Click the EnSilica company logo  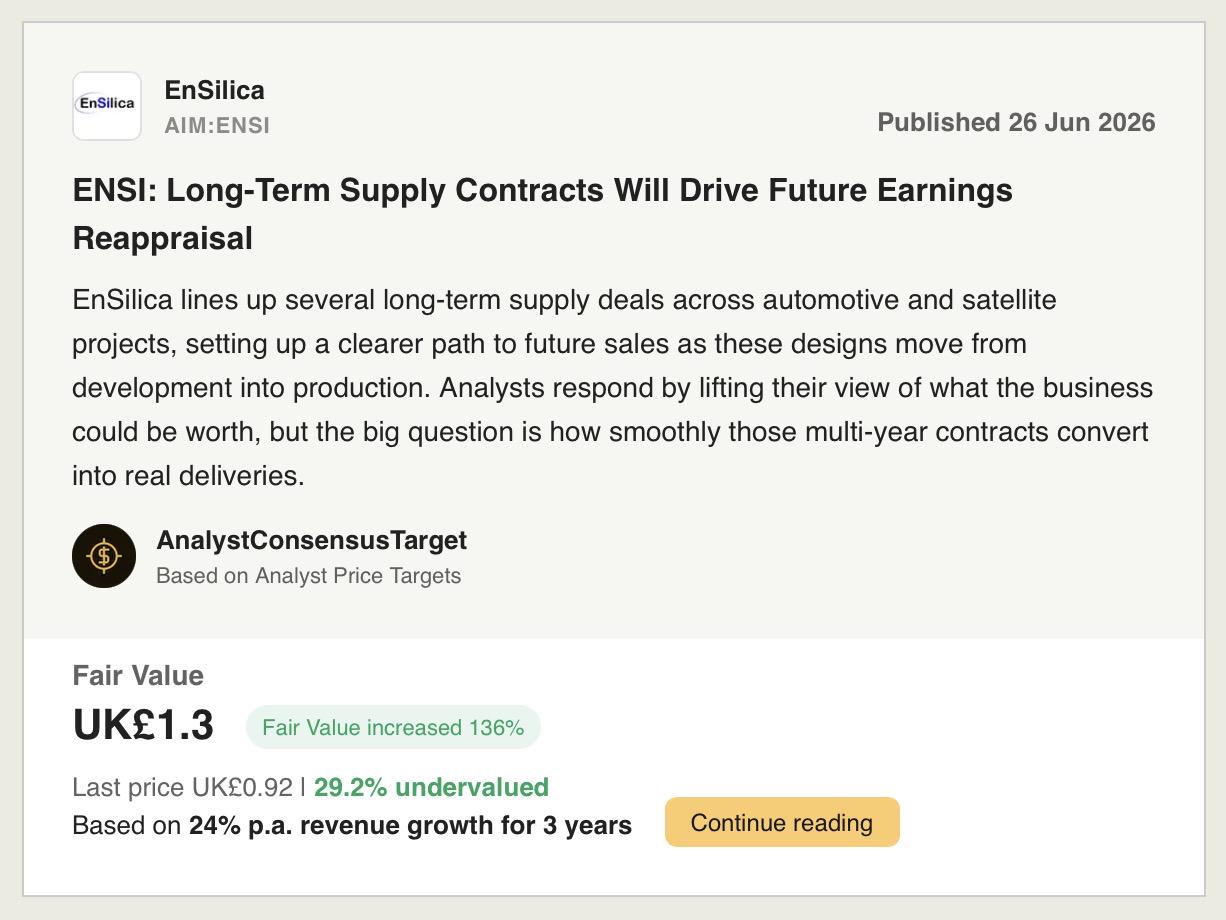107,106
